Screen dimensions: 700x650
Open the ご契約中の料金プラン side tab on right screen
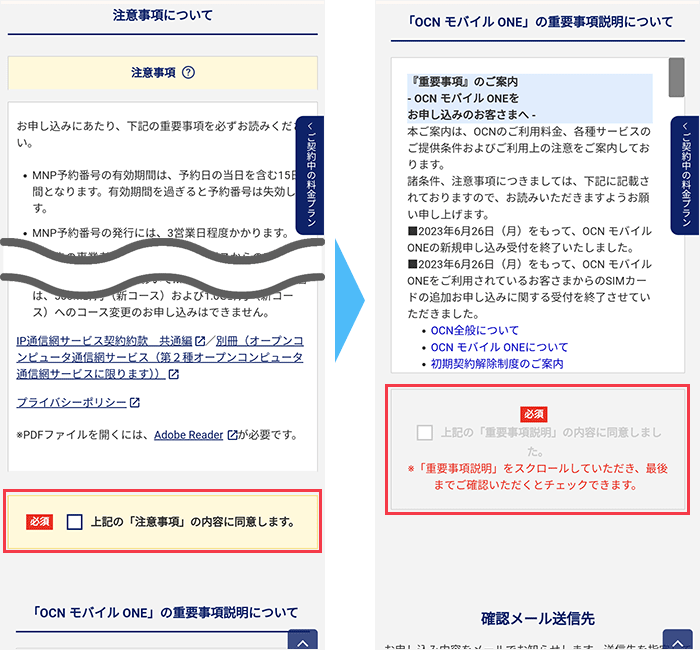click(685, 175)
